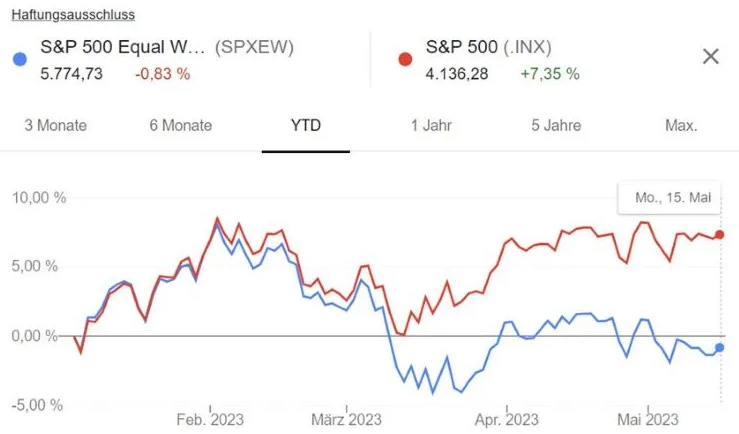Click the blue endpoint marker on chart
This screenshot has height=434, width=739.
(720, 348)
